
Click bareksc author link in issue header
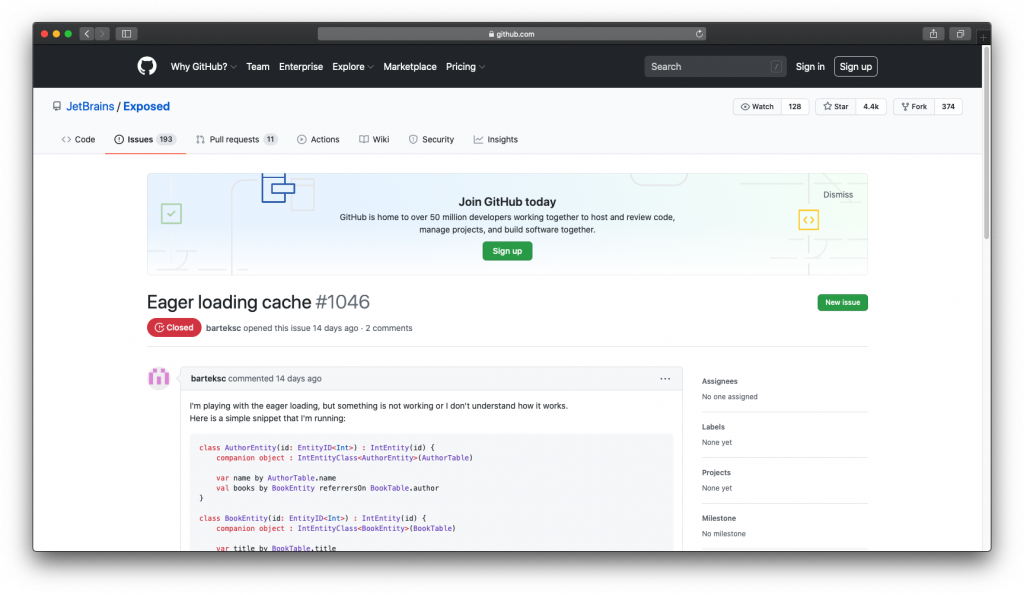pyautogui.click(x=223, y=328)
